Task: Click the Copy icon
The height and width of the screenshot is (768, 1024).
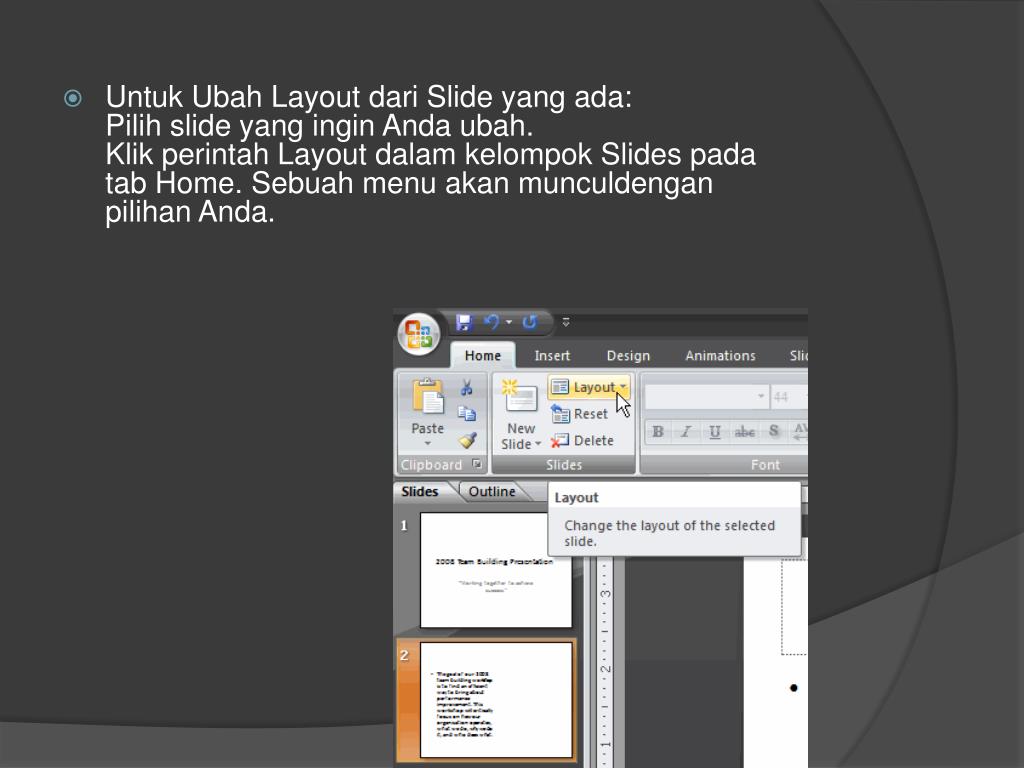Action: pos(466,413)
